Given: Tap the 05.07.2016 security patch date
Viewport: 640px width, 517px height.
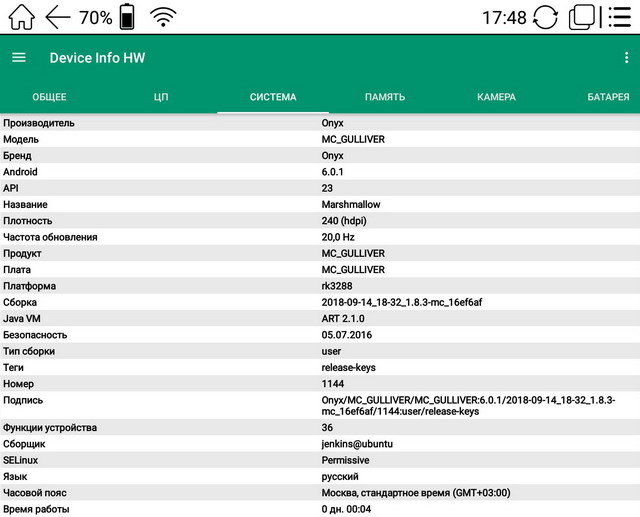Looking at the screenshot, I should pyautogui.click(x=347, y=335).
